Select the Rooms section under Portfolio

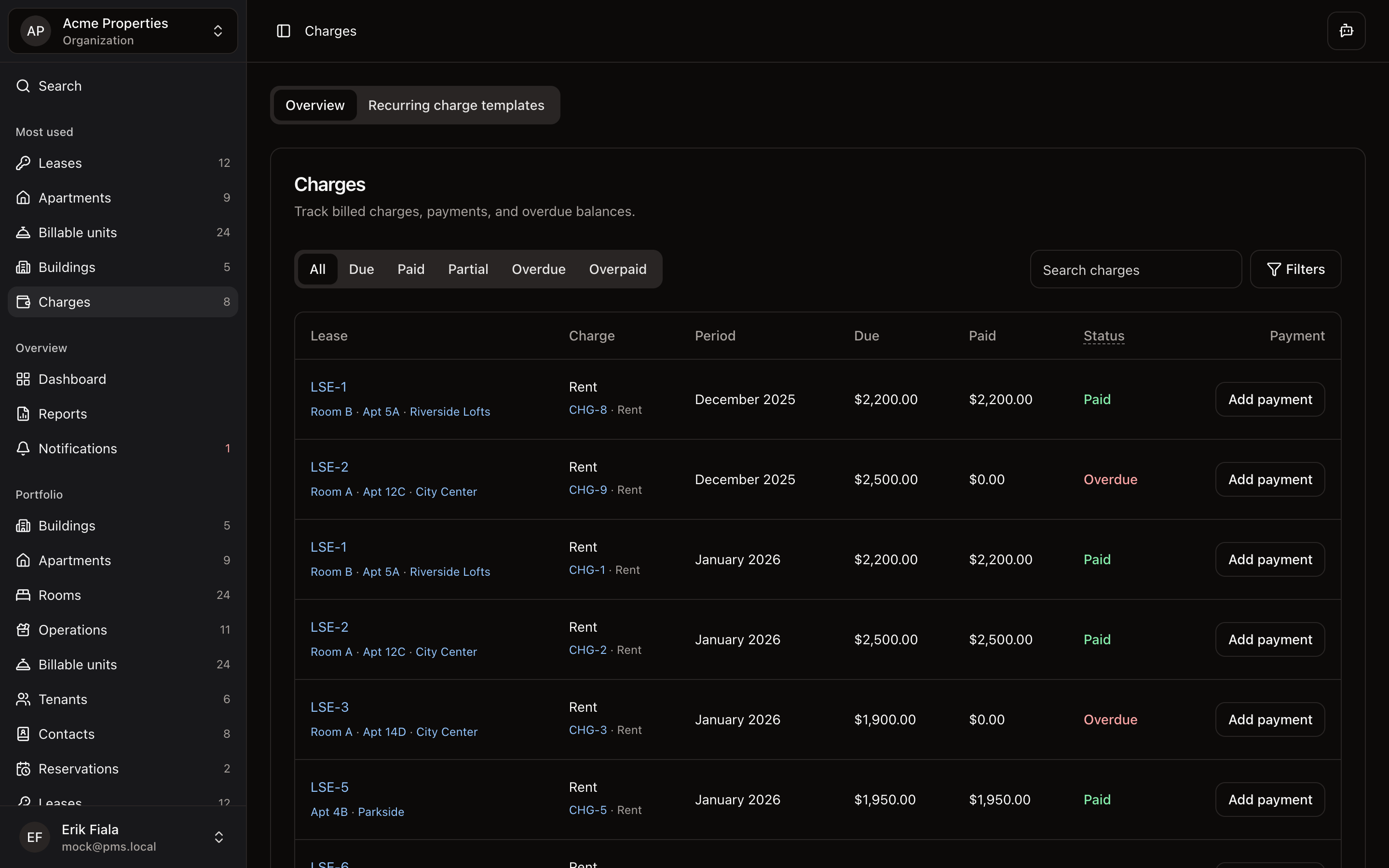coord(59,596)
